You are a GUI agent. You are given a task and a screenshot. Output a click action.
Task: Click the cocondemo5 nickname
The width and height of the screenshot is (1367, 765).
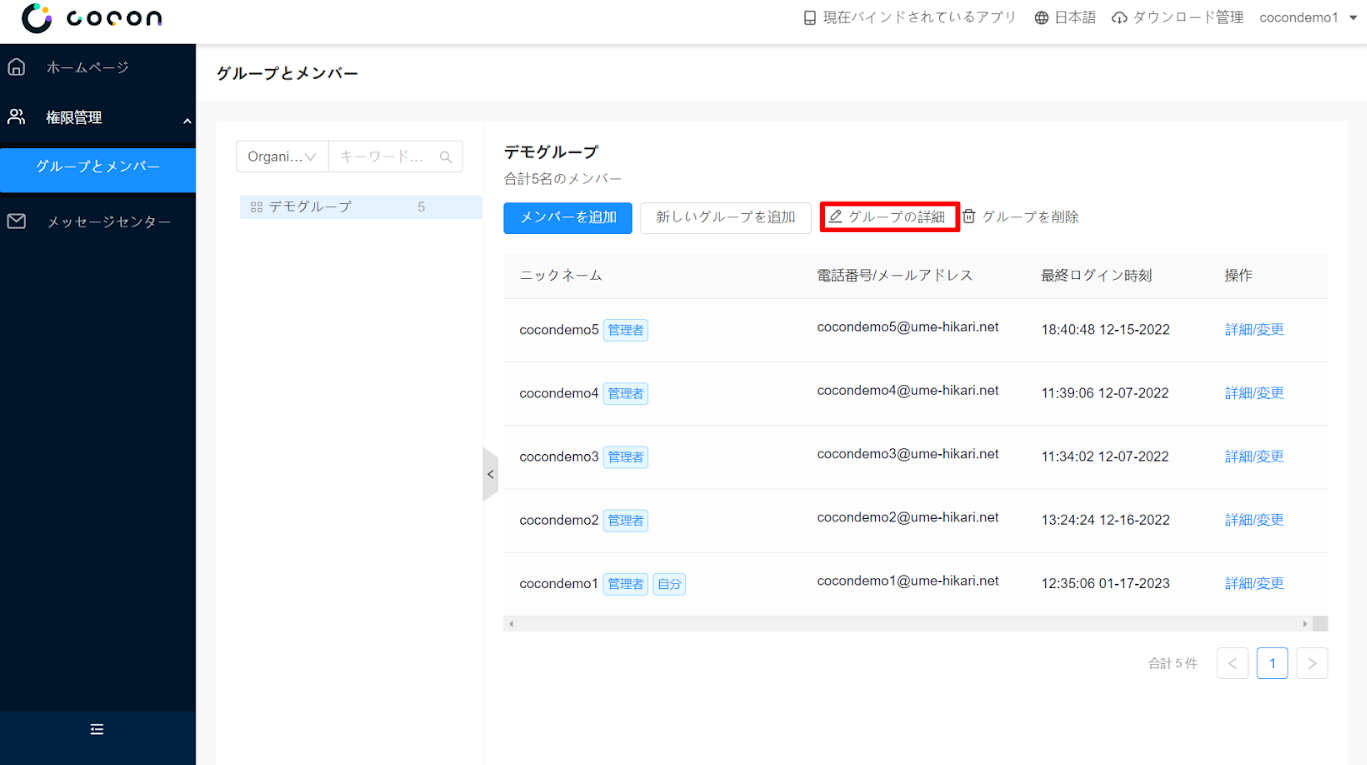(559, 330)
